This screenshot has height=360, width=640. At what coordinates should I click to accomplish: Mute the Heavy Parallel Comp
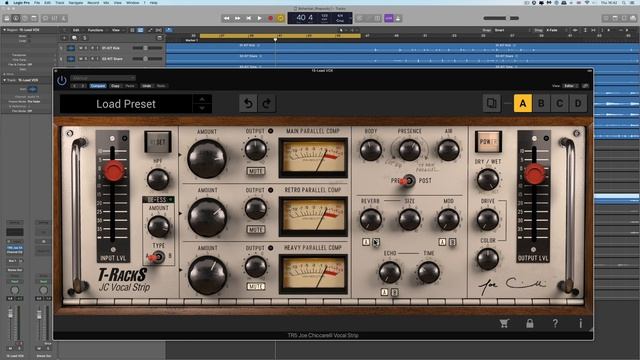click(256, 287)
